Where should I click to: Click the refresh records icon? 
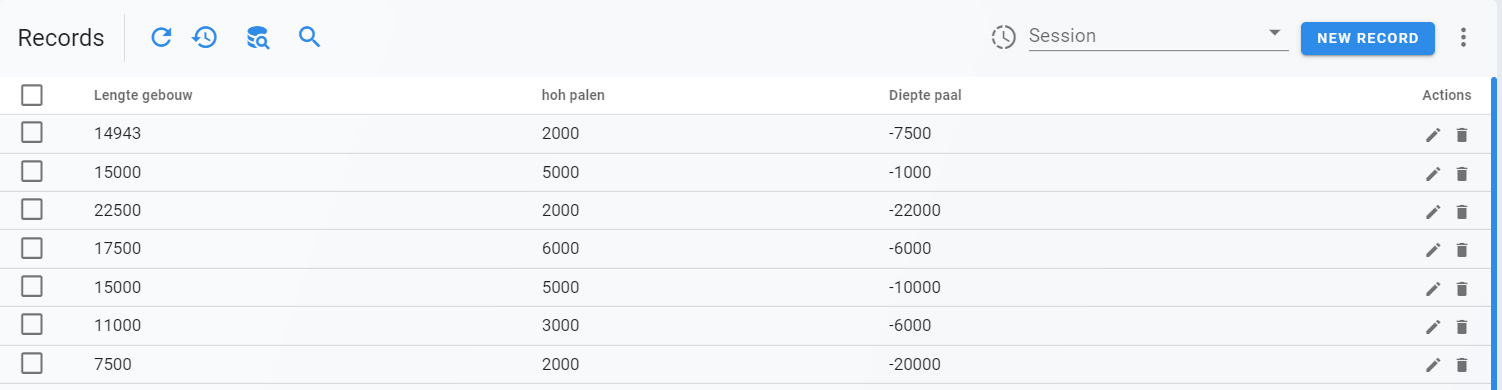(161, 38)
